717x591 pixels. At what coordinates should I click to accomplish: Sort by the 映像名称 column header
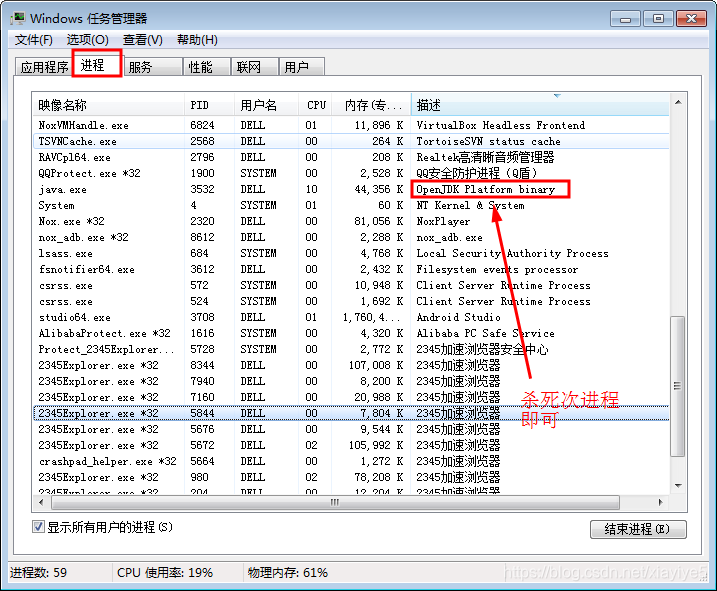pyautogui.click(x=108, y=105)
